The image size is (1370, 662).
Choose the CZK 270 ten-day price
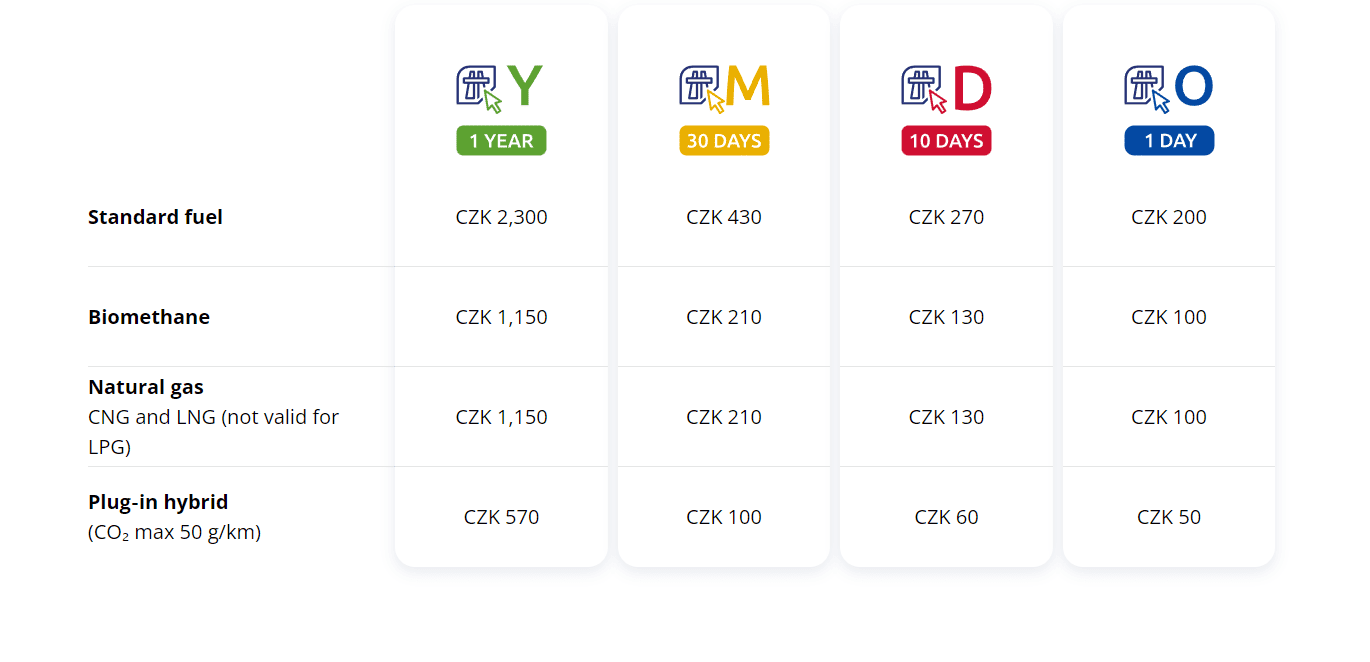point(946,217)
